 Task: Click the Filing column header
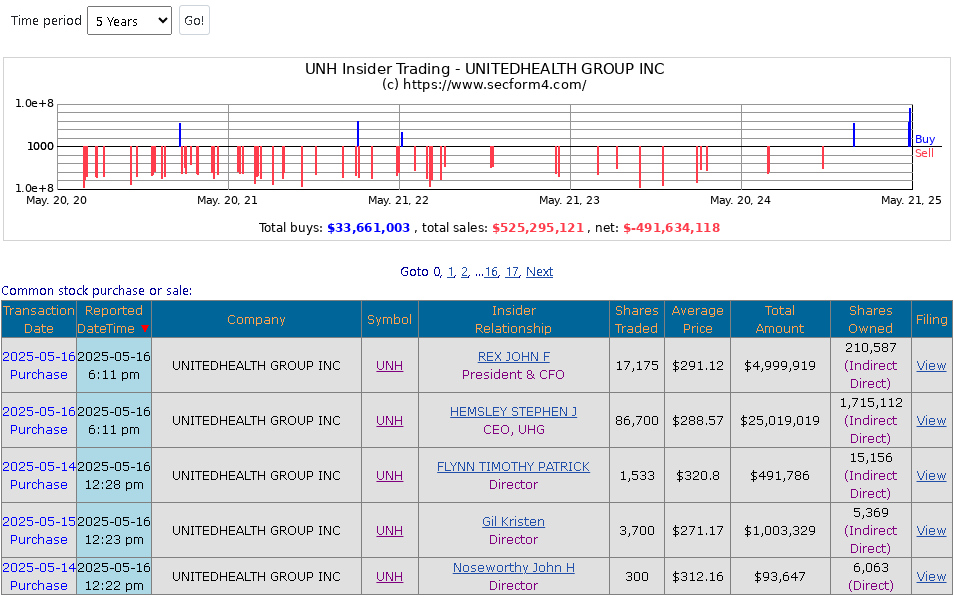click(x=931, y=319)
